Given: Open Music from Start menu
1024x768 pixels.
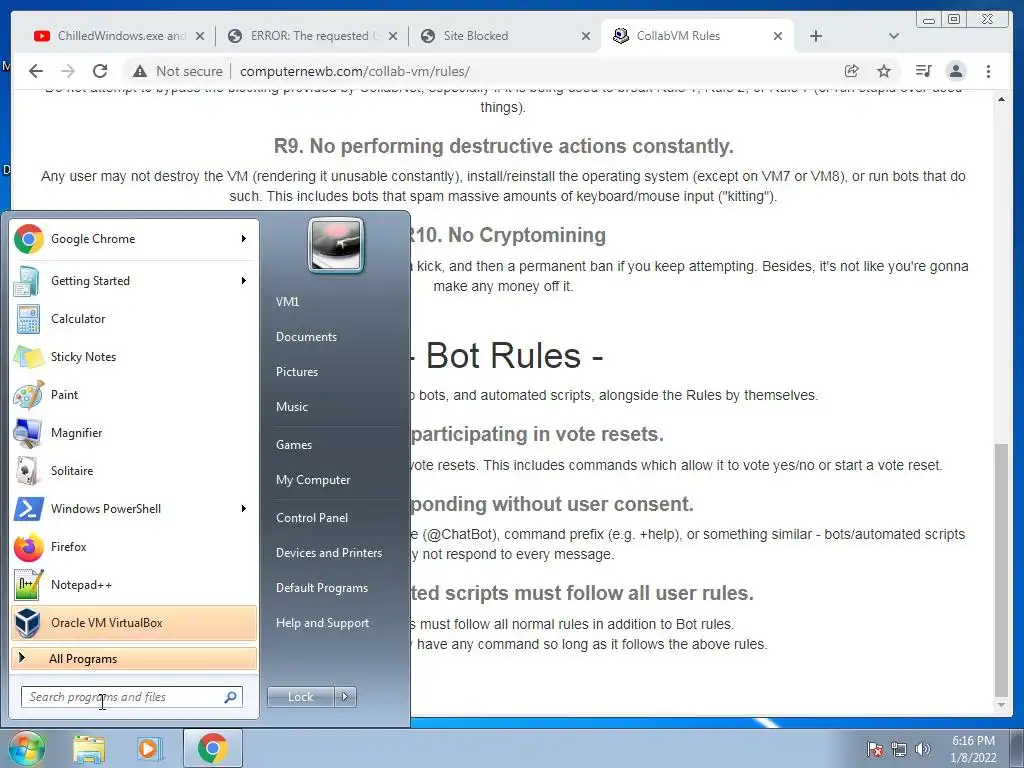Looking at the screenshot, I should 292,407.
